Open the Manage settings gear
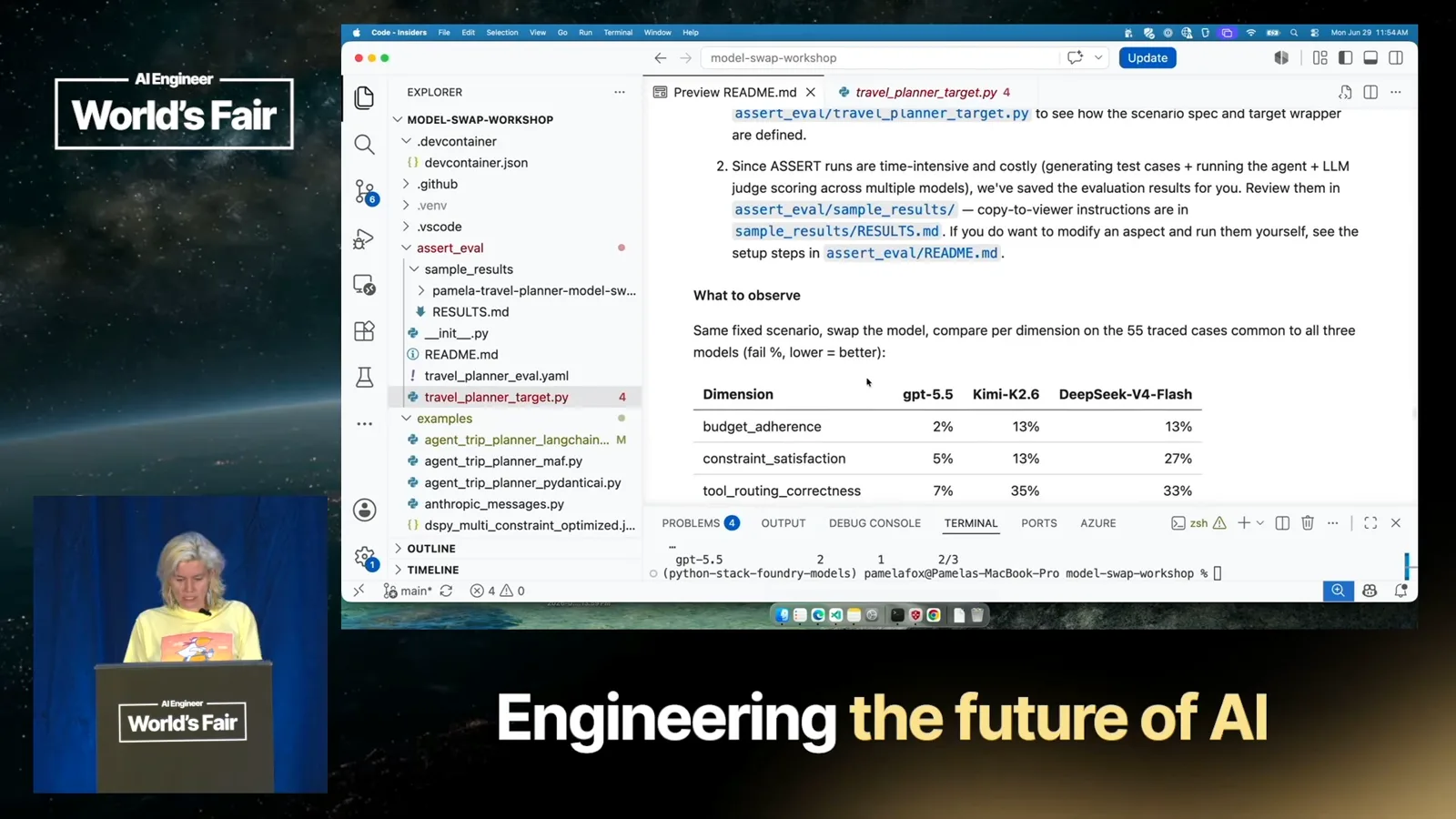Screen dimensions: 1456x819 click(365, 557)
